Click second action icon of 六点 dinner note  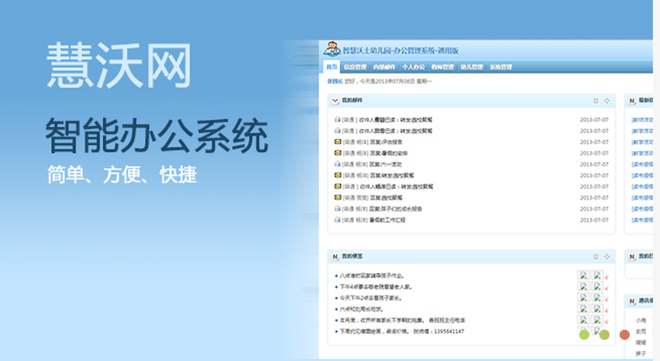(x=597, y=308)
